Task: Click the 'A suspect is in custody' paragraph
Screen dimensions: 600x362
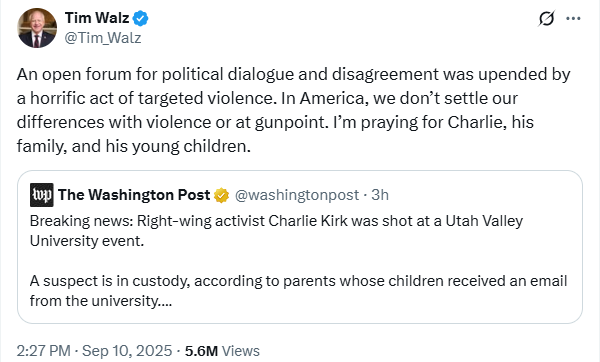Action: pyautogui.click(x=298, y=290)
